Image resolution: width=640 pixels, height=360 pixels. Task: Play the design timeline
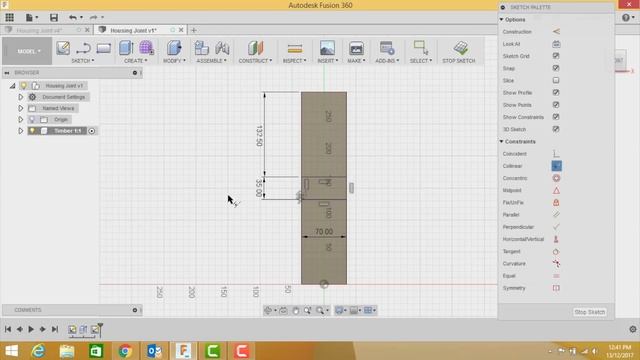coord(31,329)
